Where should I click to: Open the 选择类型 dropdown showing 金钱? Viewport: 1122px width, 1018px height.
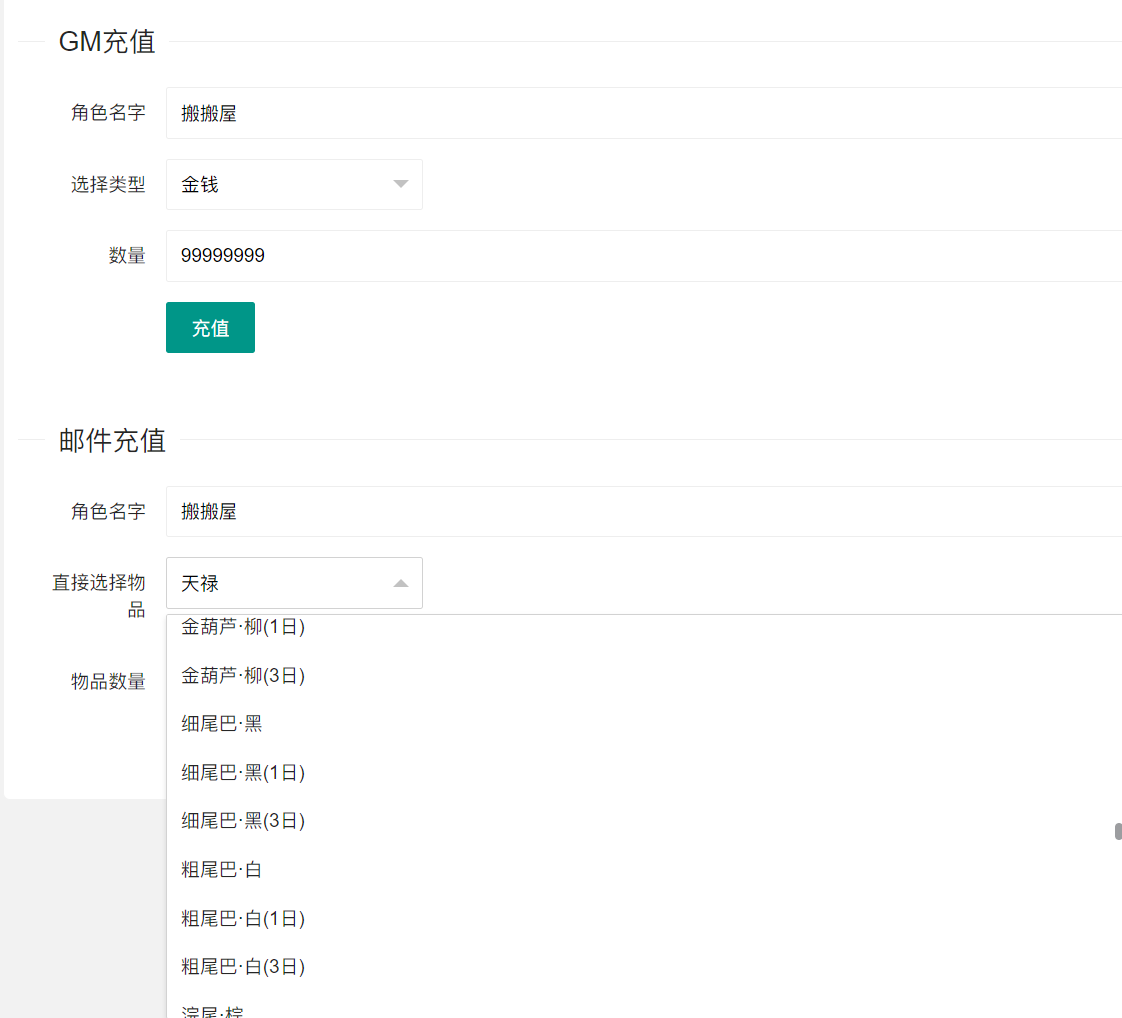click(x=294, y=185)
